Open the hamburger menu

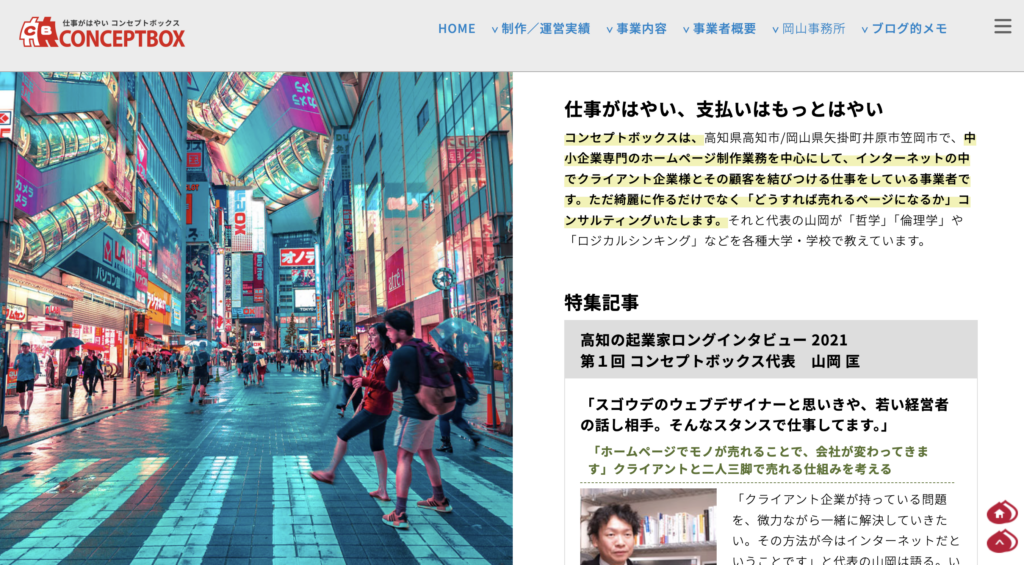[x=1002, y=27]
